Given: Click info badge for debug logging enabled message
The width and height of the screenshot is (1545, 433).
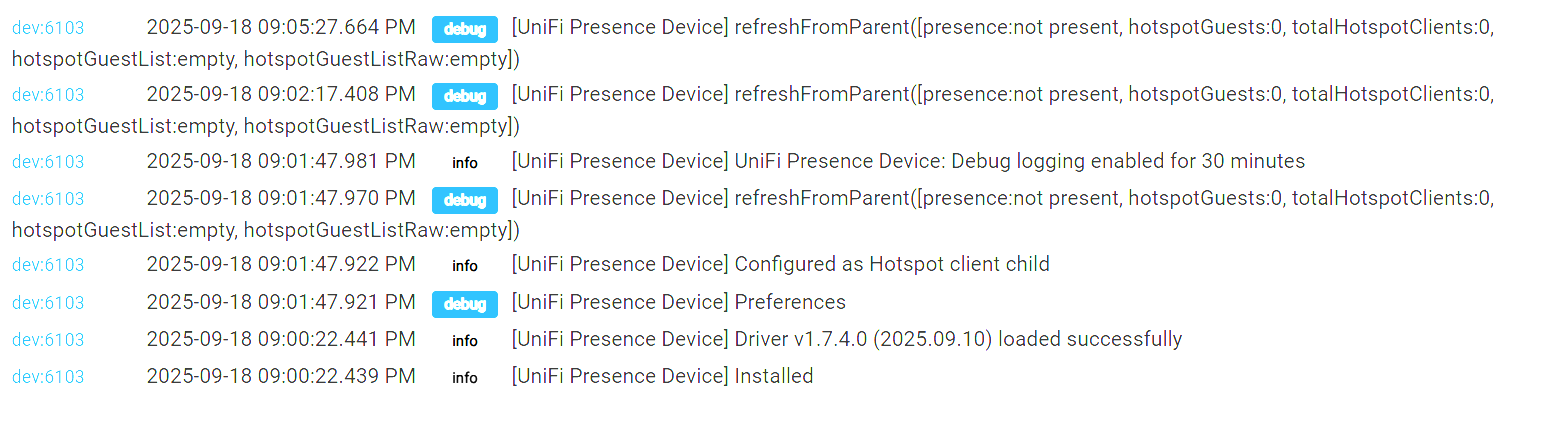Looking at the screenshot, I should [x=465, y=163].
